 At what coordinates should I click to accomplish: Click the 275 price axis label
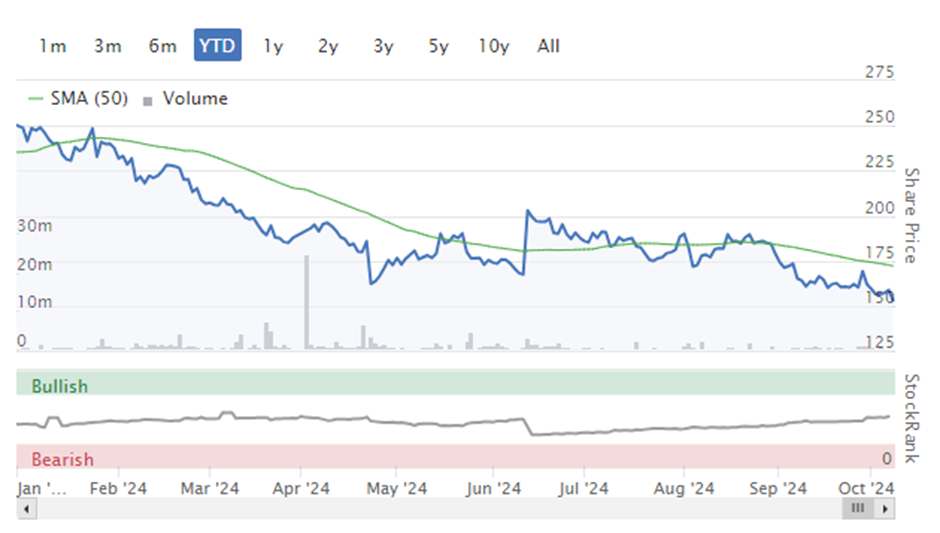tap(879, 72)
